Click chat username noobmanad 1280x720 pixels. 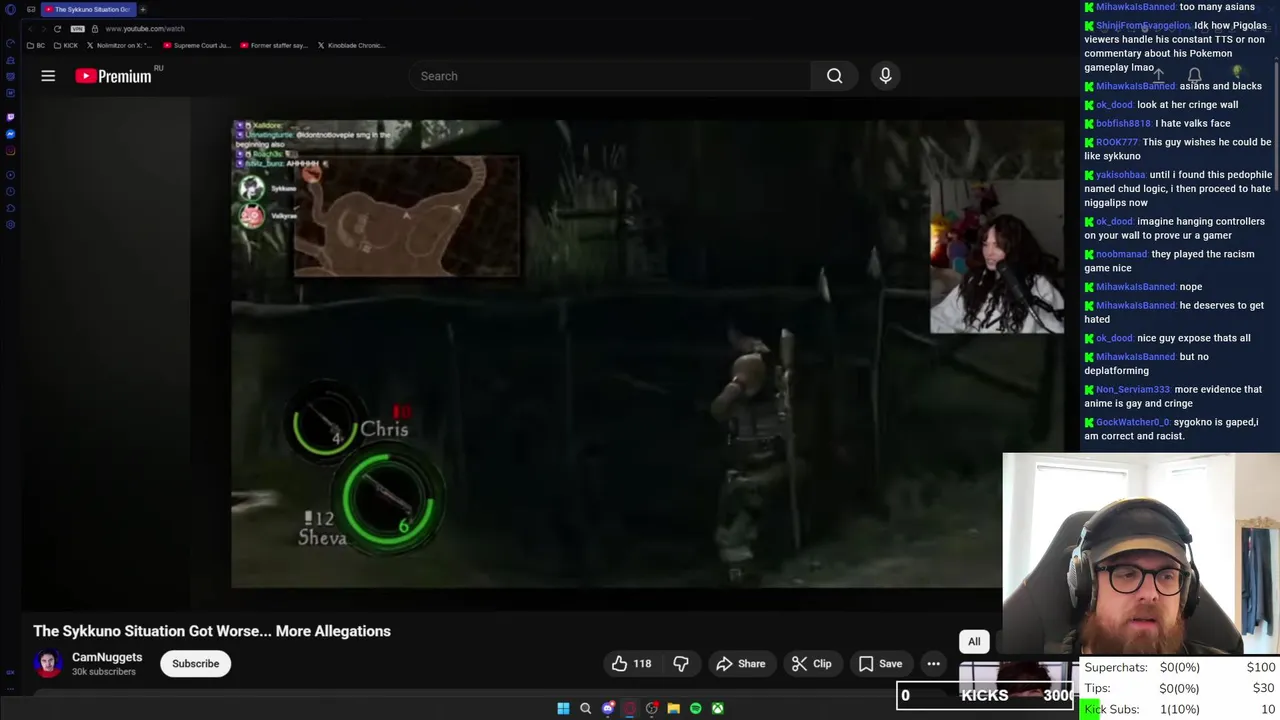[1122, 254]
